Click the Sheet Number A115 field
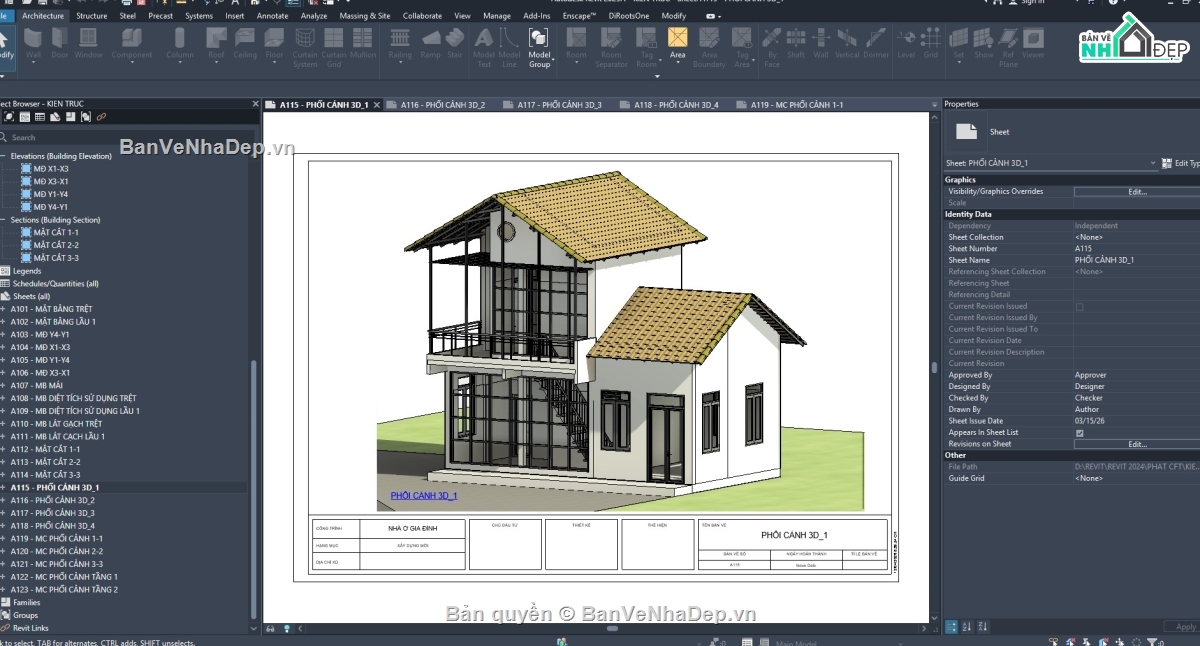The width and height of the screenshot is (1200, 646). [1137, 249]
